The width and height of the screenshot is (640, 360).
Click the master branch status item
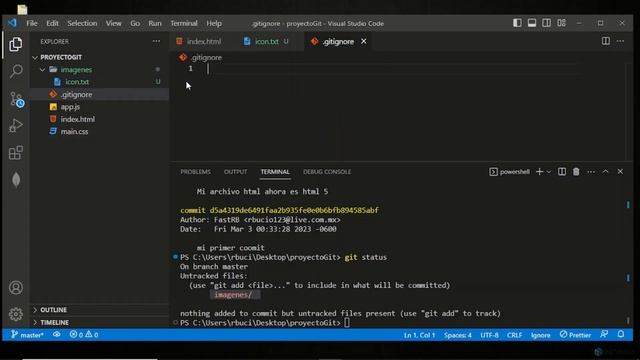click(27, 335)
